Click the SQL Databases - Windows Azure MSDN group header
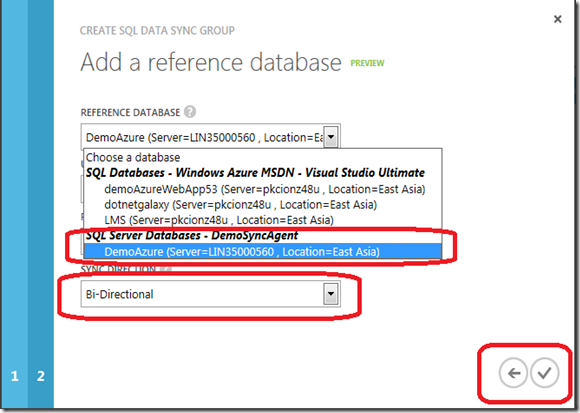The image size is (580, 413). (255, 173)
